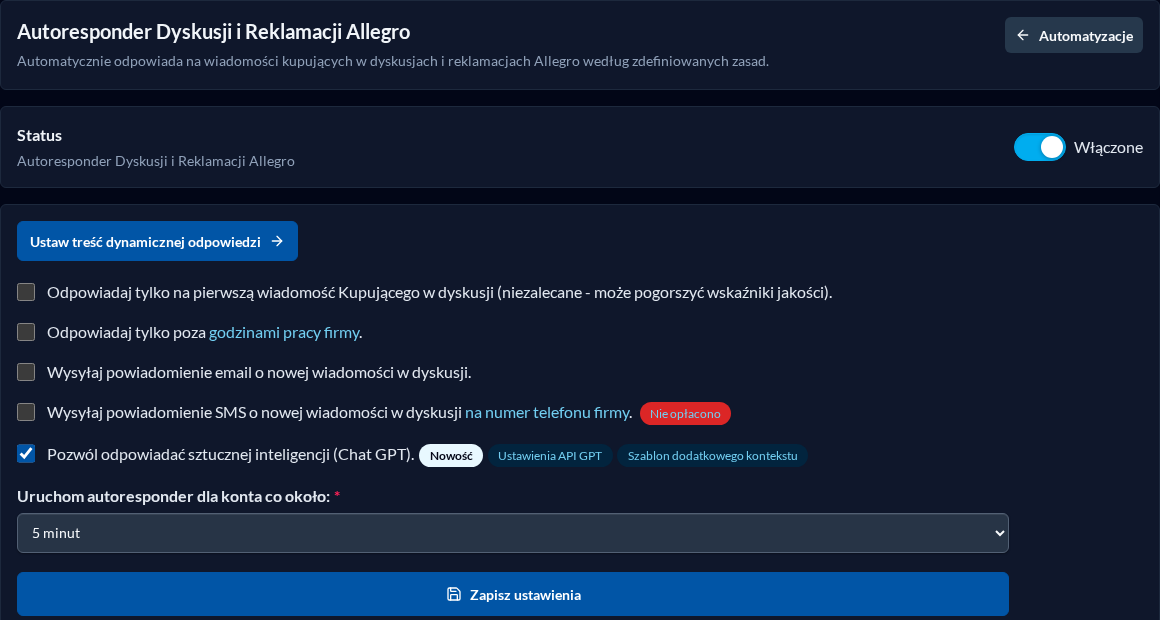This screenshot has width=1160, height=620.
Task: Click Zapisz ustawienia button
Action: point(513,594)
